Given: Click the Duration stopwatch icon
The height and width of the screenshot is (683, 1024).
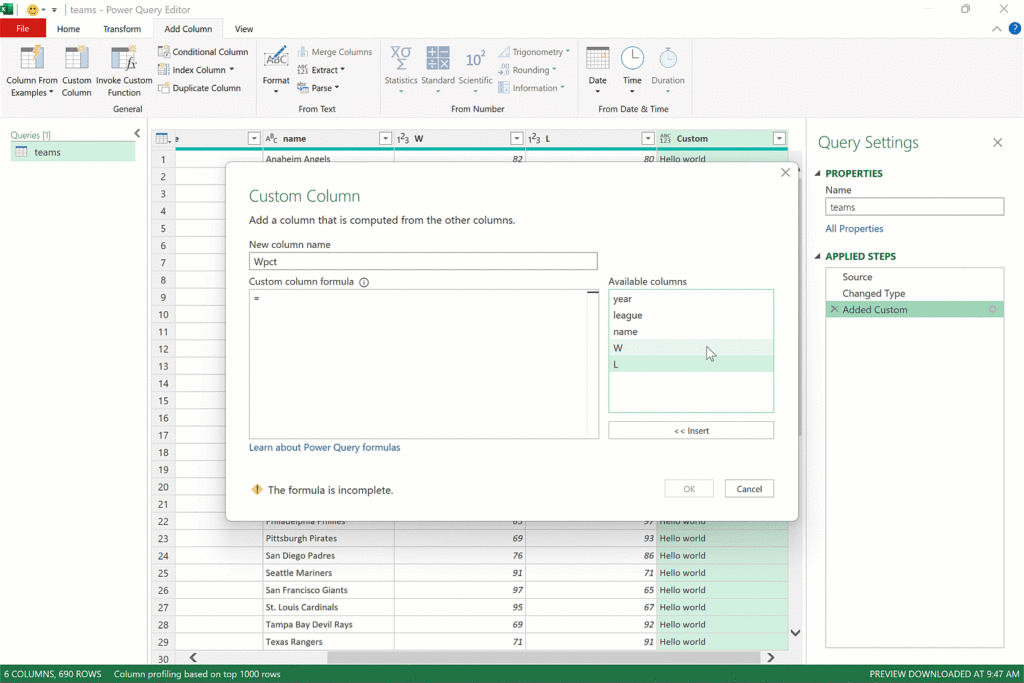Looking at the screenshot, I should click(x=667, y=59).
